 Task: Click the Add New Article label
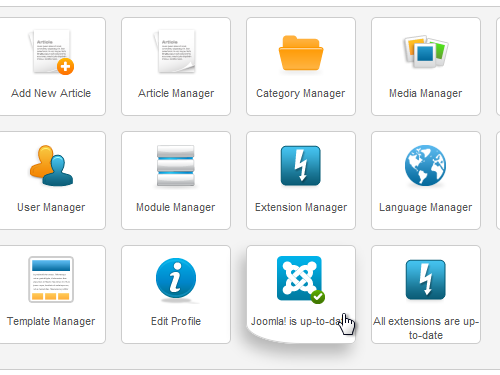coord(51,93)
